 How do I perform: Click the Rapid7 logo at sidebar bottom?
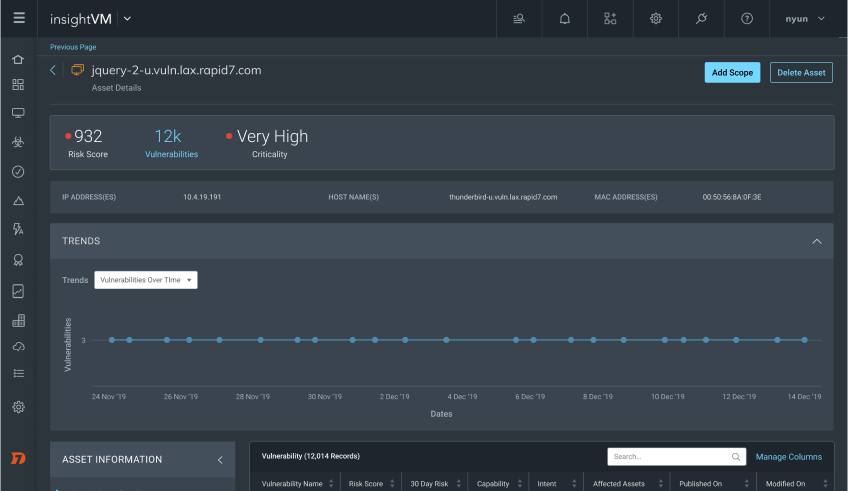[x=18, y=458]
